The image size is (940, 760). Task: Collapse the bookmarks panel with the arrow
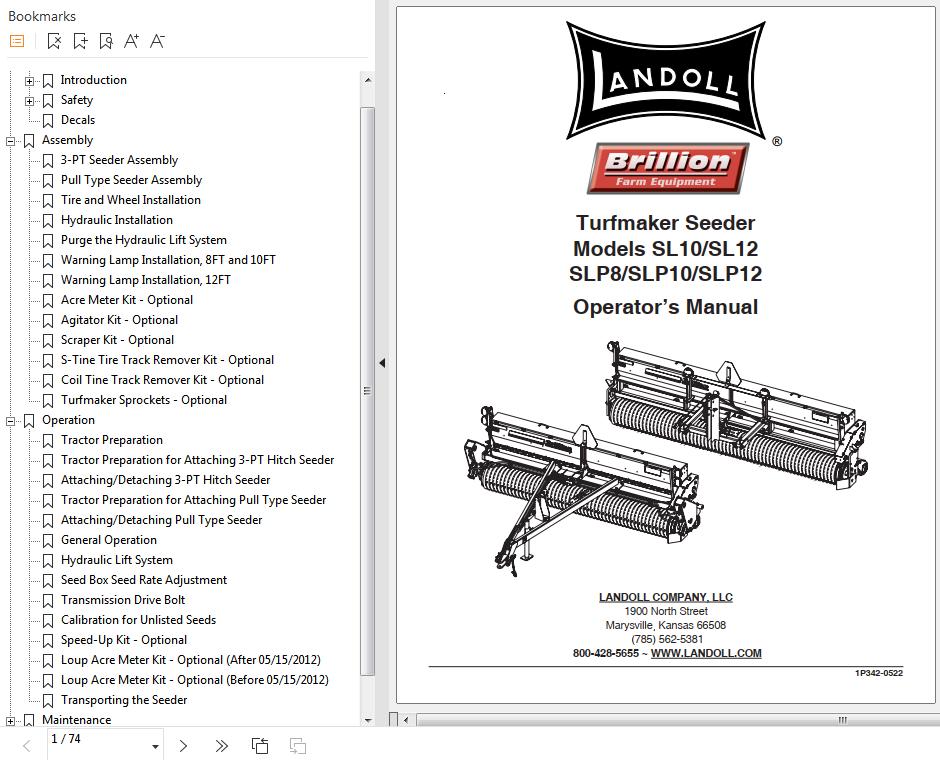pos(382,363)
